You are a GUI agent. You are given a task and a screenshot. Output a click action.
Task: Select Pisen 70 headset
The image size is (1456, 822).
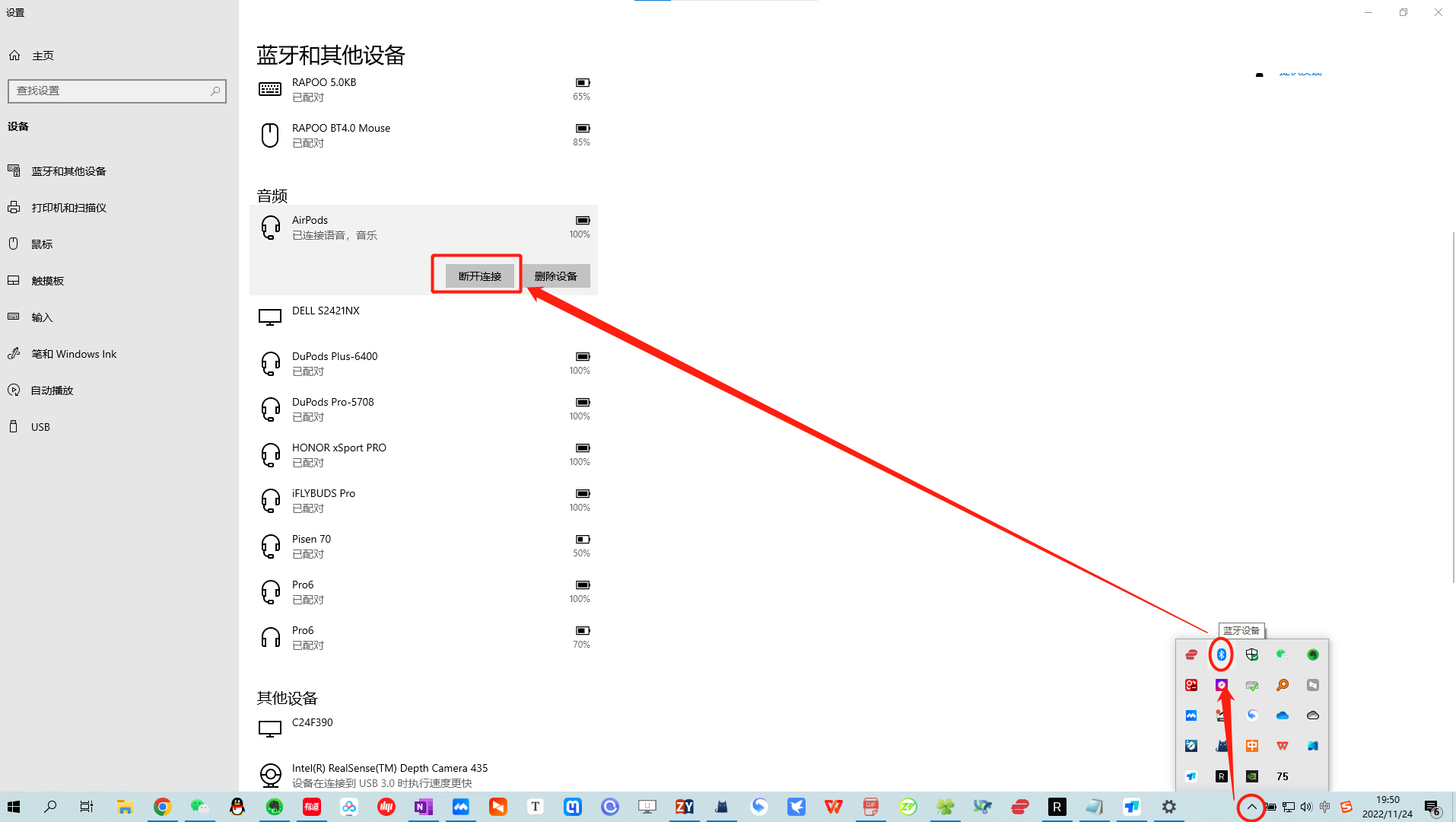[x=424, y=546]
